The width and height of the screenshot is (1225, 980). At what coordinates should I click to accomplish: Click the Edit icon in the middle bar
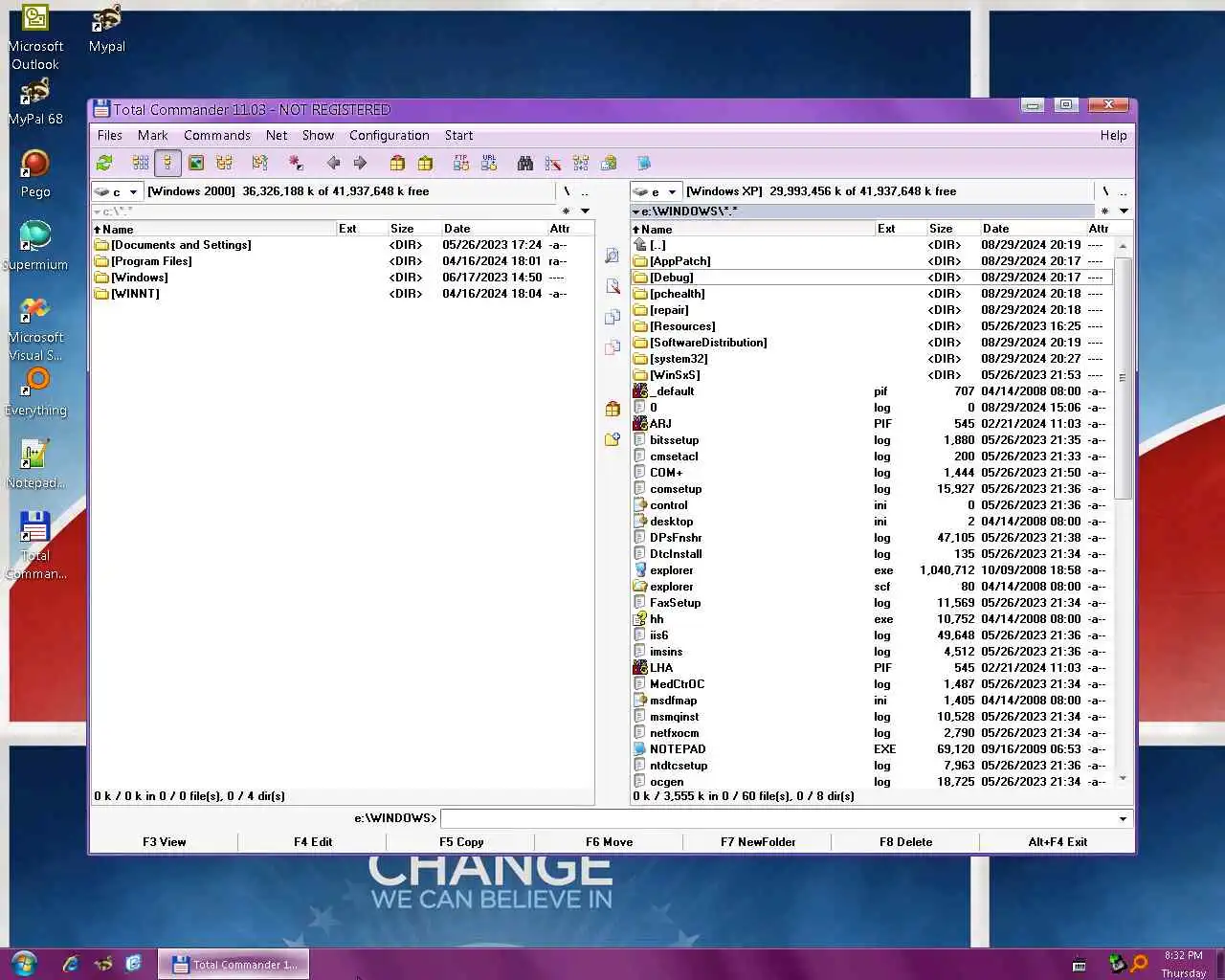(612, 286)
